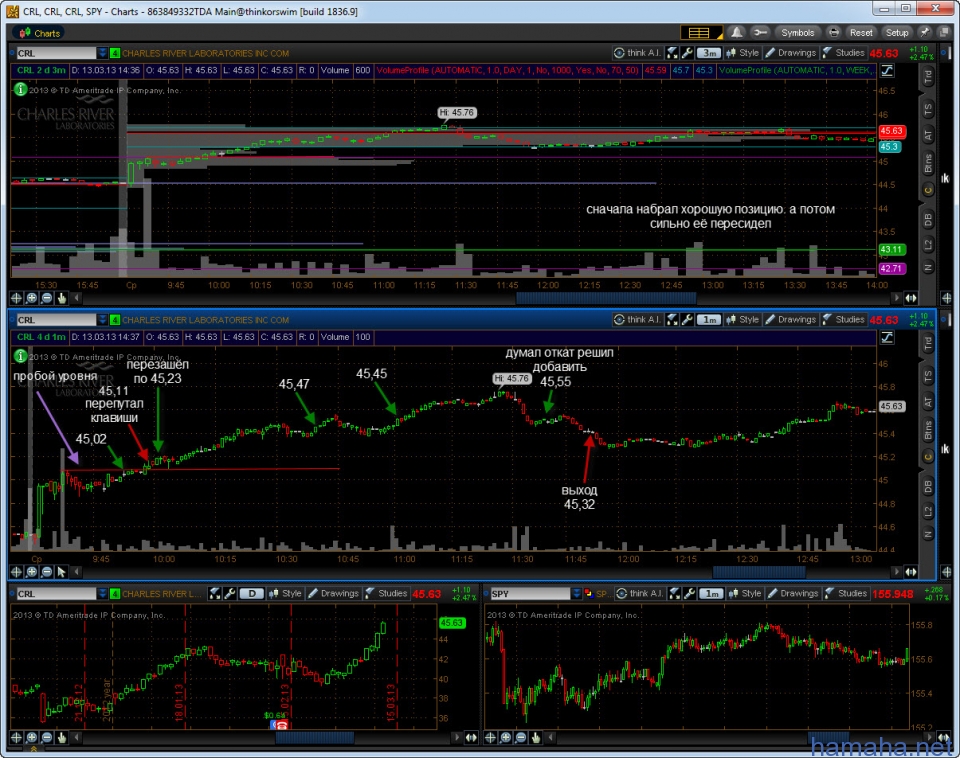Open chart settings wrench on the SPY chart
Viewport: 960px width, 758px height.
(x=689, y=593)
